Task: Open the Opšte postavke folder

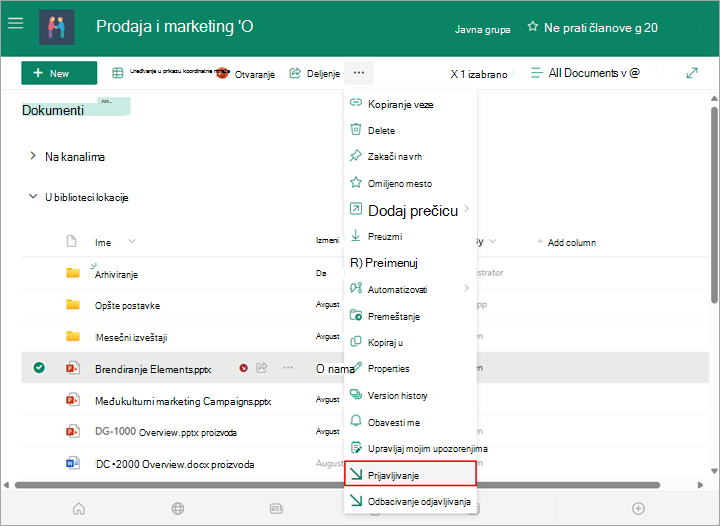Action: pos(127,306)
